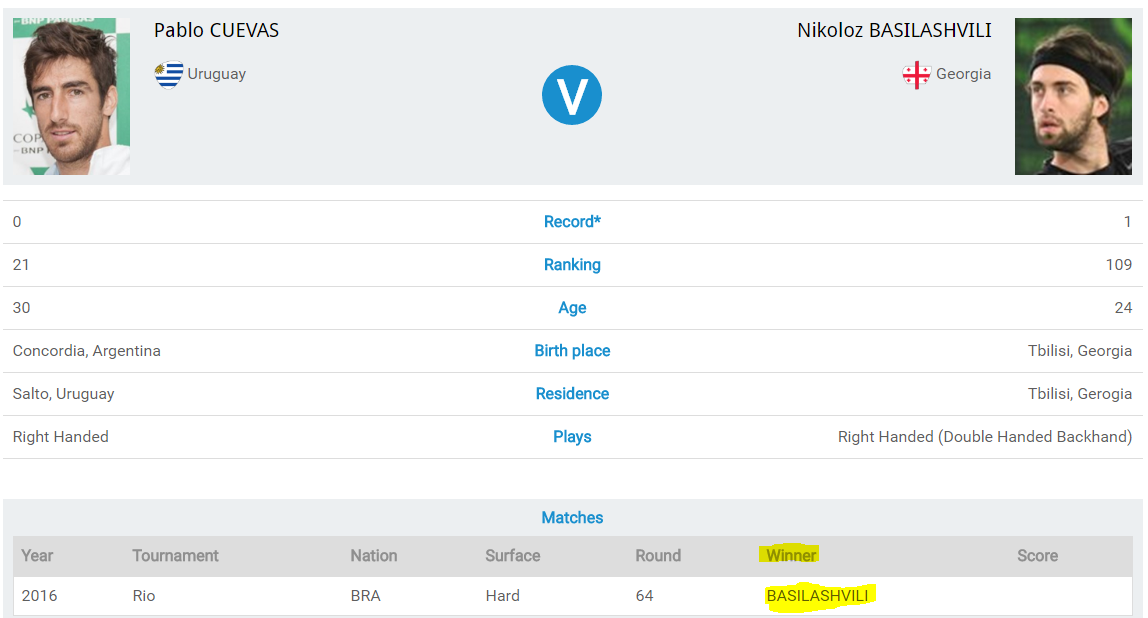This screenshot has height=618, width=1148.
Task: Click the Birth place label
Action: [572, 351]
